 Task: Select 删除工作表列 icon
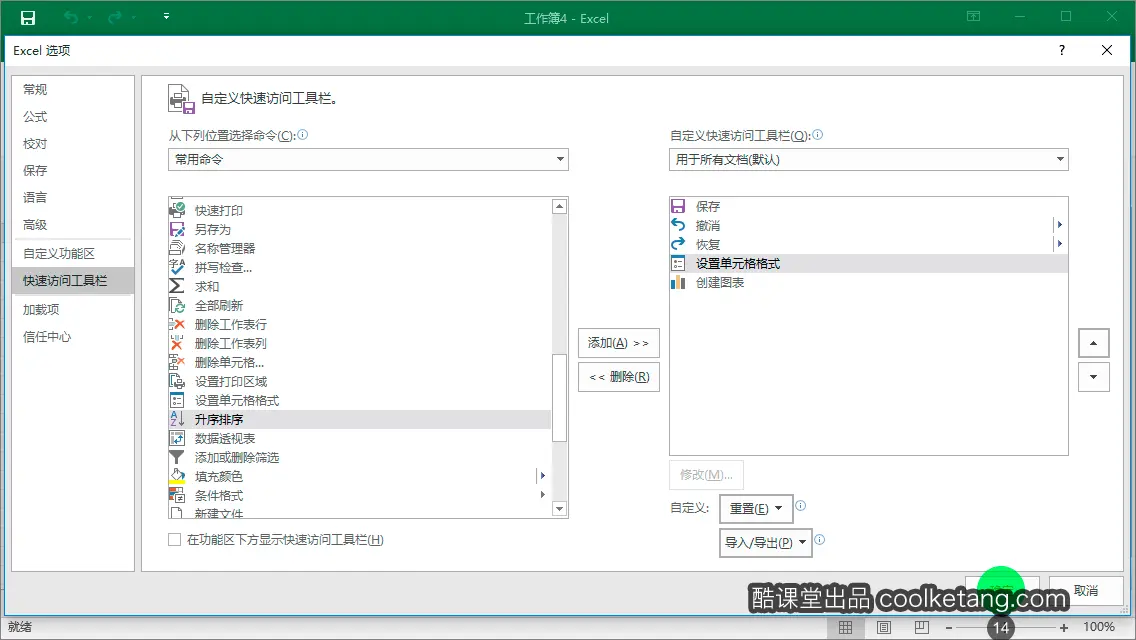click(177, 343)
